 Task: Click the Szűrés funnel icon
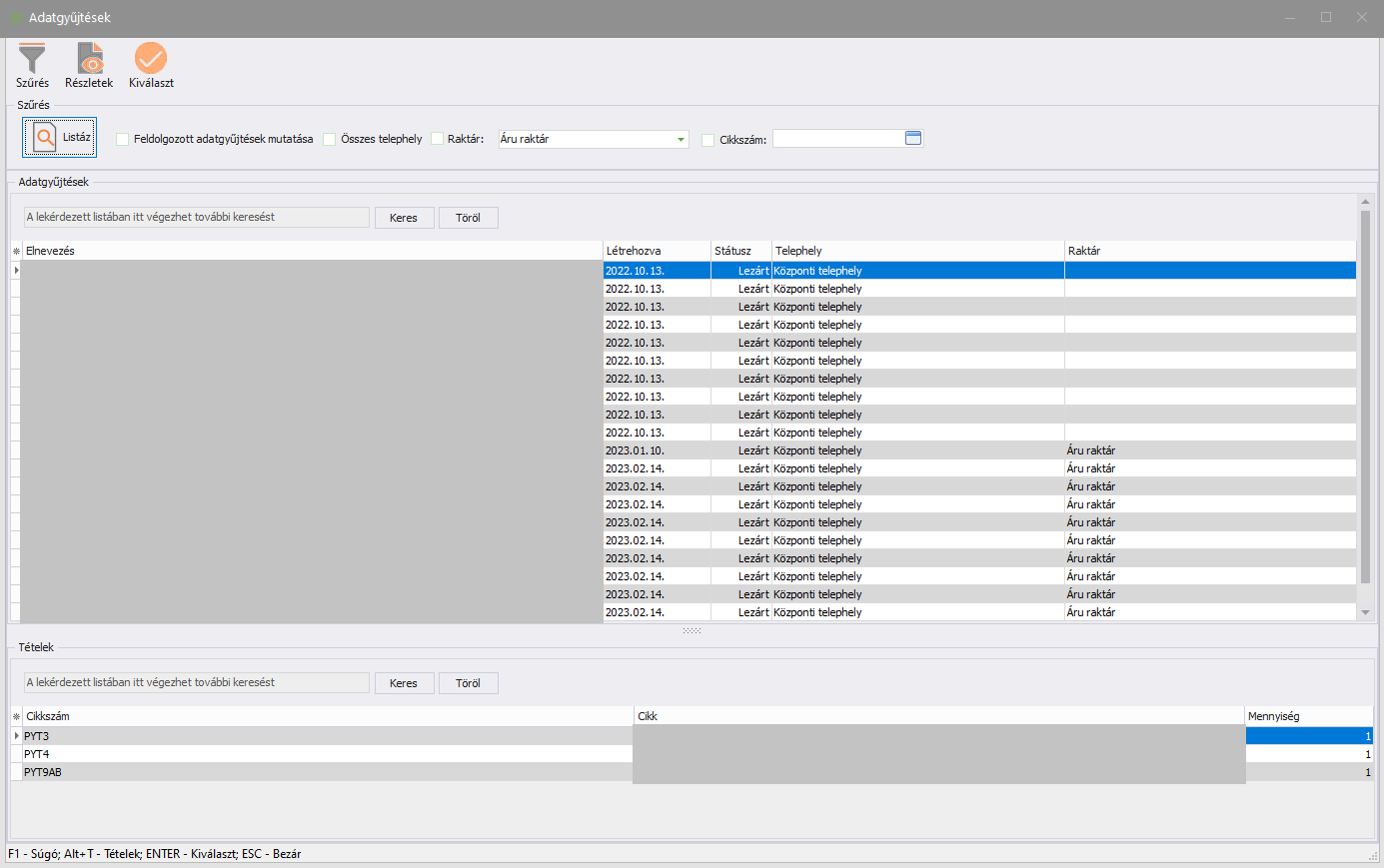pyautogui.click(x=32, y=59)
